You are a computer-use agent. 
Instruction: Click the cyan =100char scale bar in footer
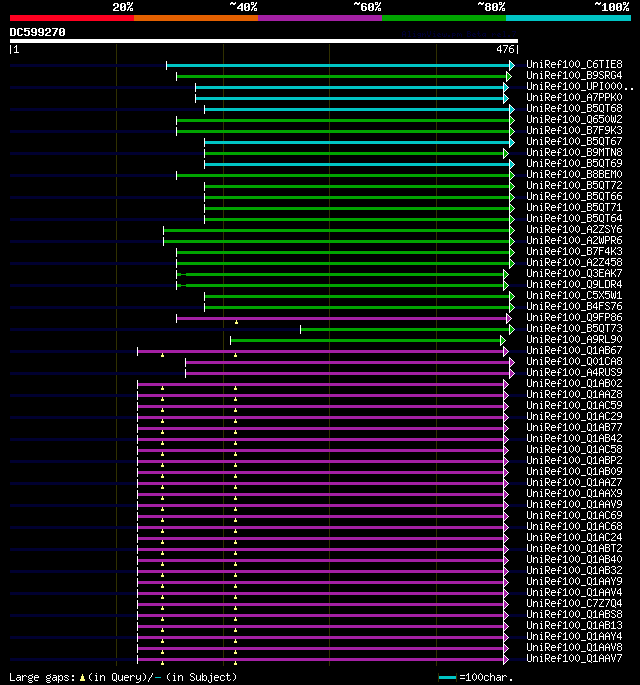click(x=447, y=678)
